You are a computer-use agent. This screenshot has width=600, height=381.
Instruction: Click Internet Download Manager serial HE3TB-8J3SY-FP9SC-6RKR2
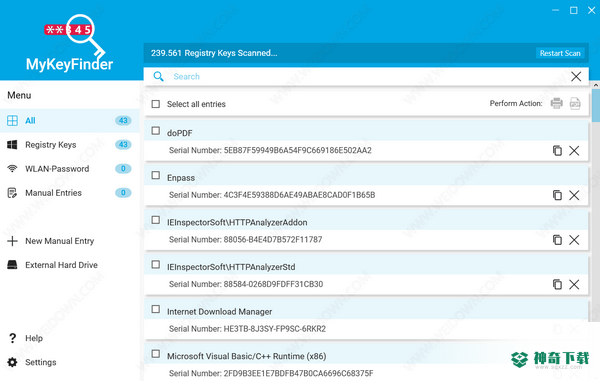click(x=274, y=329)
